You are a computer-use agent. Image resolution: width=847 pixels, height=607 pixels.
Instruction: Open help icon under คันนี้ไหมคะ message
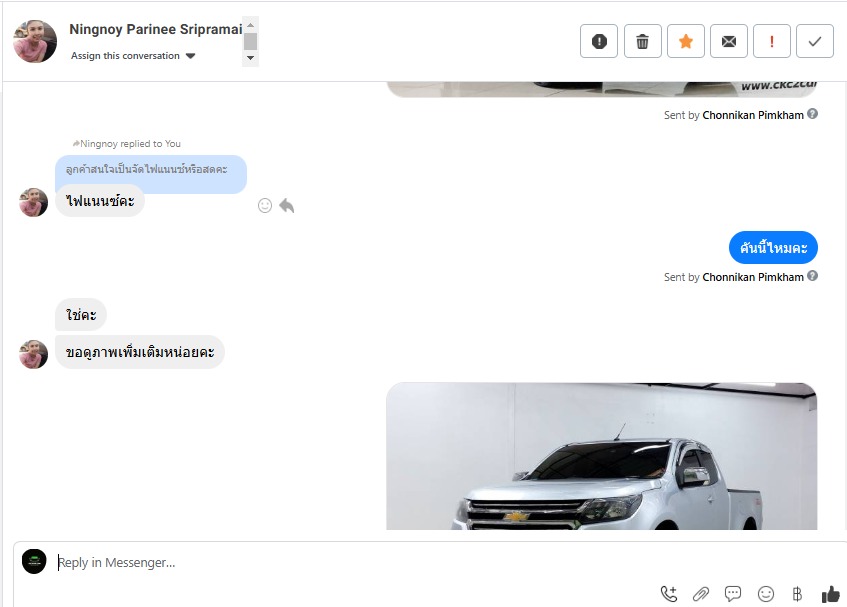point(812,276)
